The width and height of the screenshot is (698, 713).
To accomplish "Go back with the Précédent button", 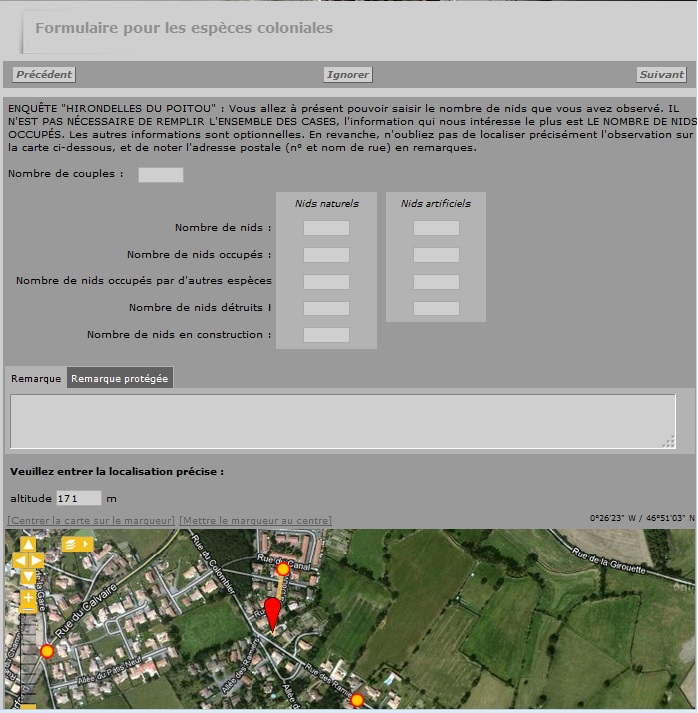I will pyautogui.click(x=44, y=75).
